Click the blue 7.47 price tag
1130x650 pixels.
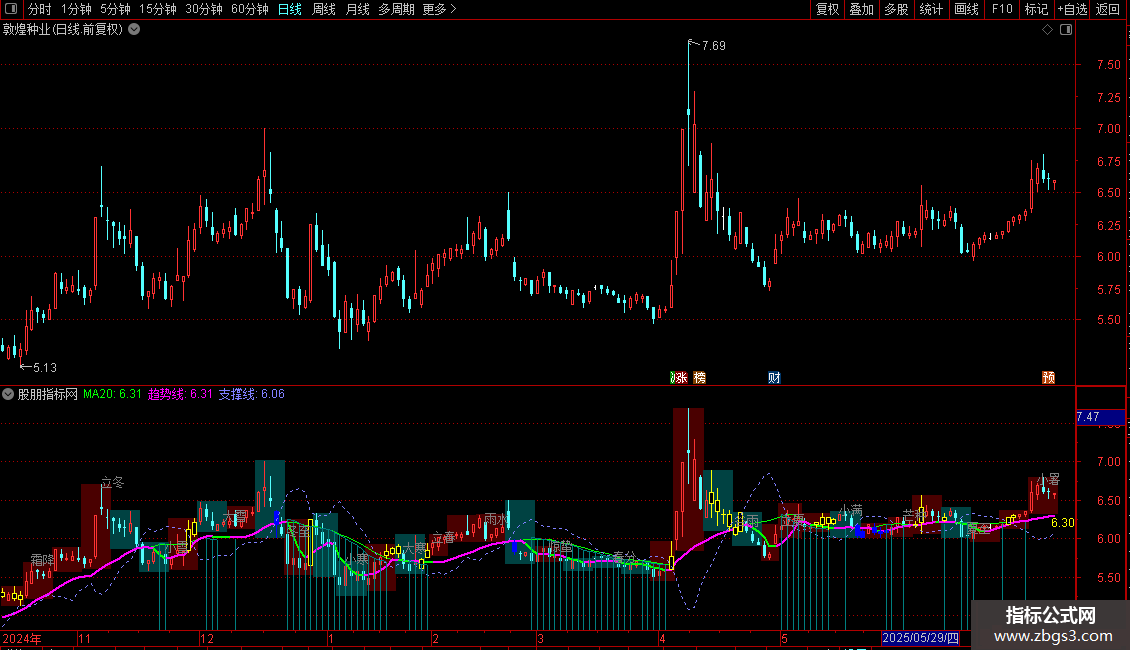pos(1100,417)
